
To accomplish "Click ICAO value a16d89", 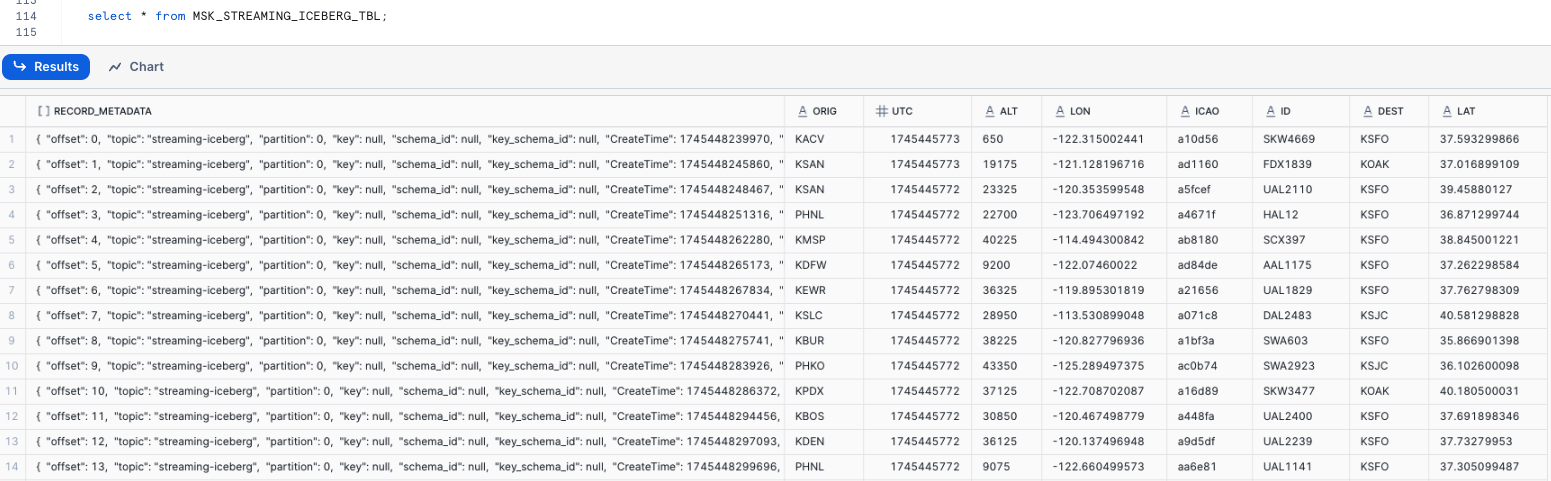I will 1208,391.
